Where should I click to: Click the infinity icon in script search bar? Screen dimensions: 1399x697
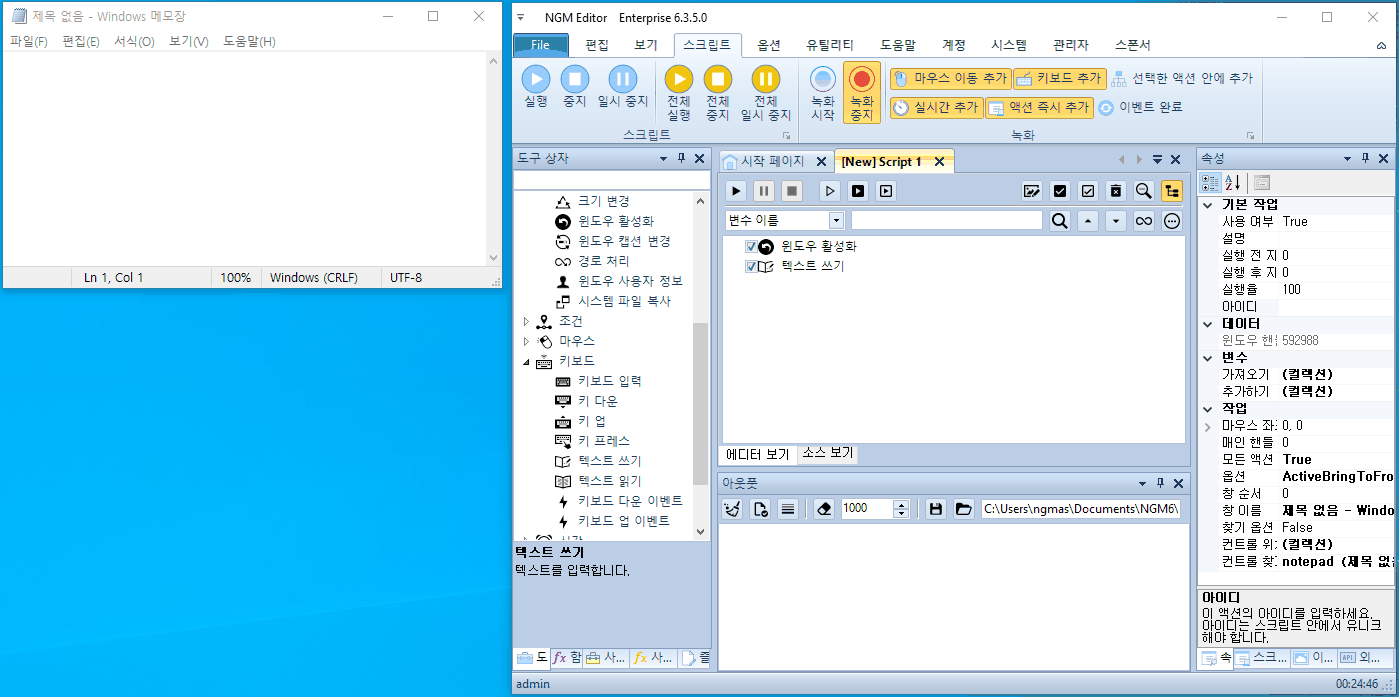coord(1144,221)
